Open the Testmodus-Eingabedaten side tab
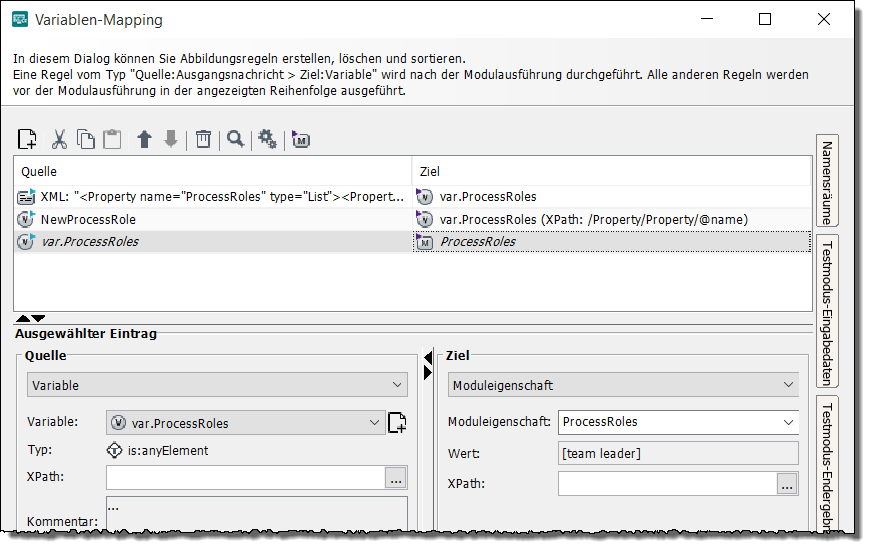 827,310
